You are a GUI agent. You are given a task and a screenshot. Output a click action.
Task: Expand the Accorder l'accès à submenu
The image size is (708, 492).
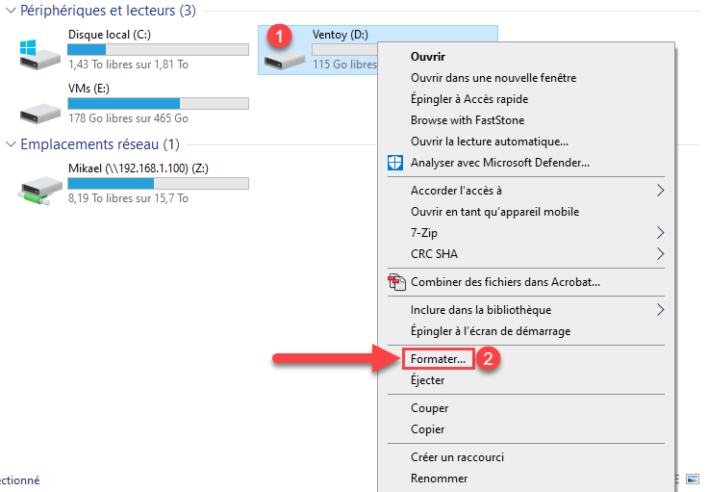point(660,190)
